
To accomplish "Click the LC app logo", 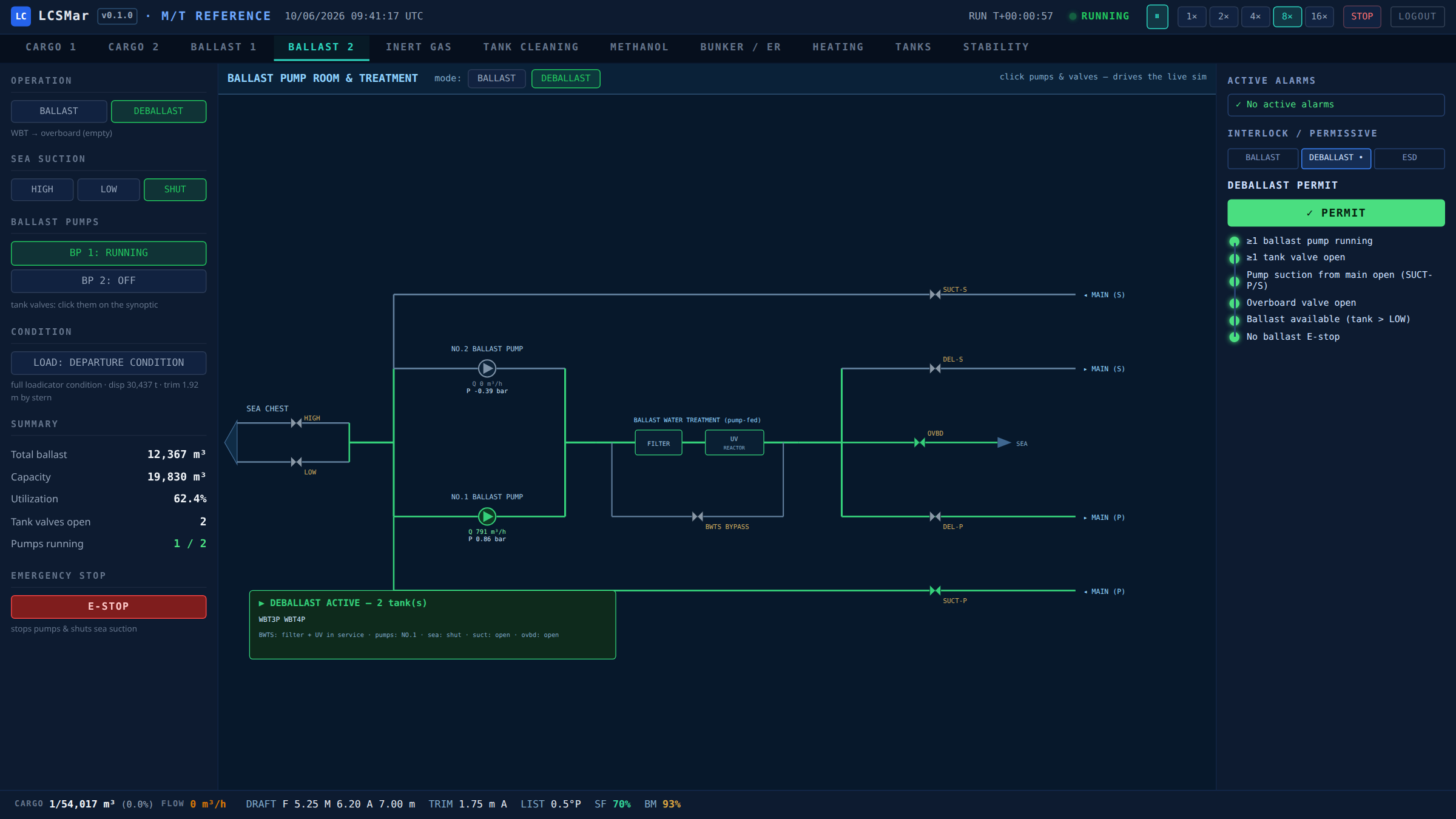I will pyautogui.click(x=21, y=16).
